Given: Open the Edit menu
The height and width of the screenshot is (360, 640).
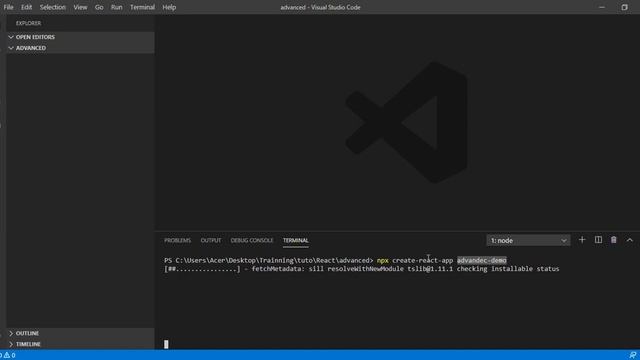Looking at the screenshot, I should pos(27,7).
